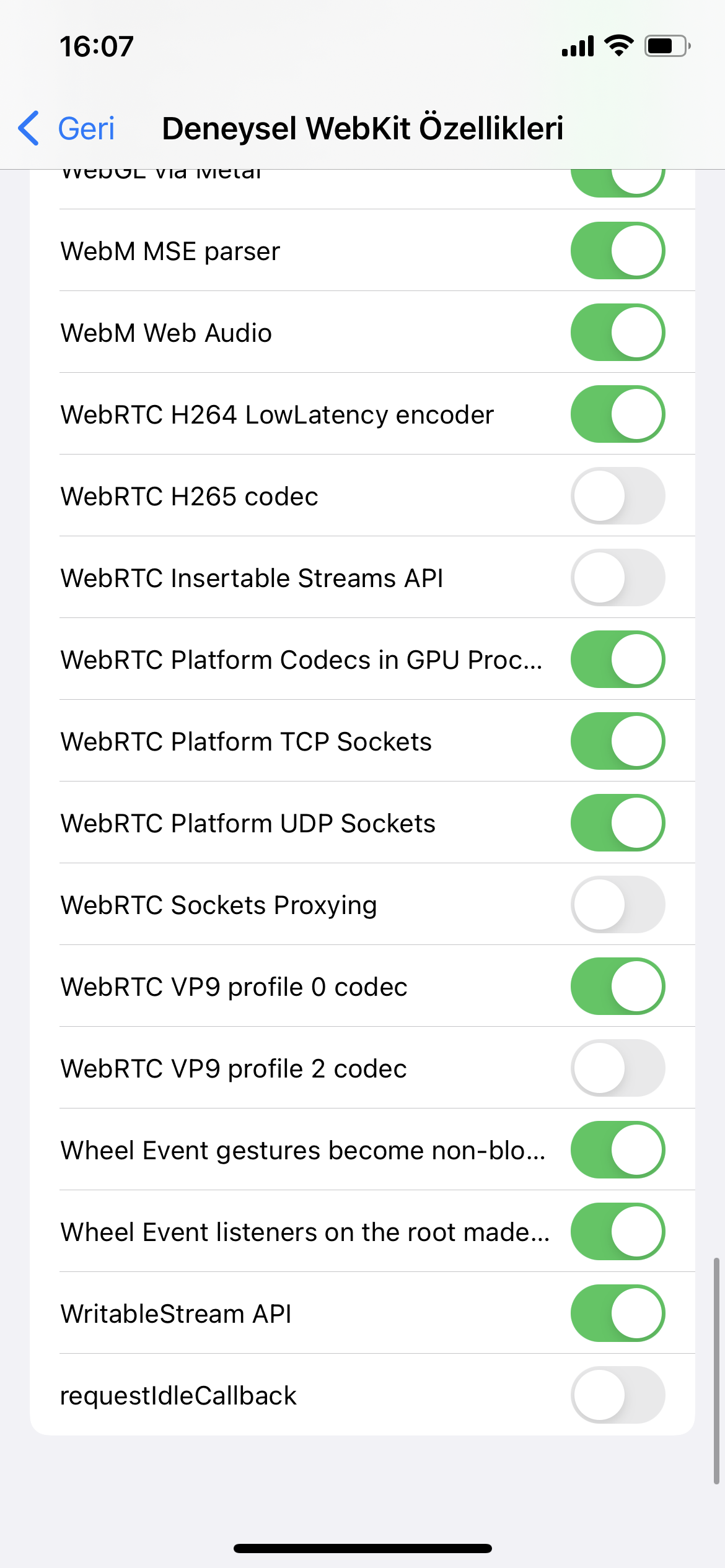Toggle WebRTC Platform Codecs in GPU Process
This screenshot has width=725, height=1568.
pyautogui.click(x=618, y=660)
